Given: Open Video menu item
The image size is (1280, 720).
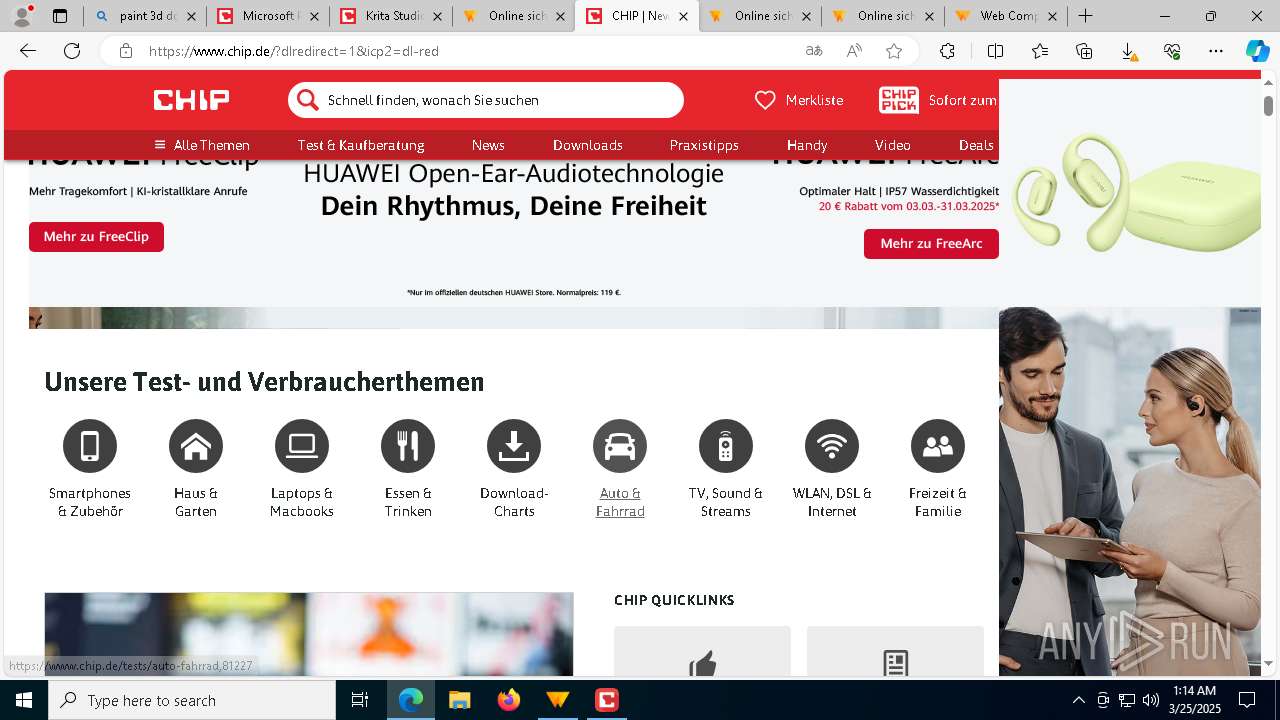Looking at the screenshot, I should pos(893,145).
